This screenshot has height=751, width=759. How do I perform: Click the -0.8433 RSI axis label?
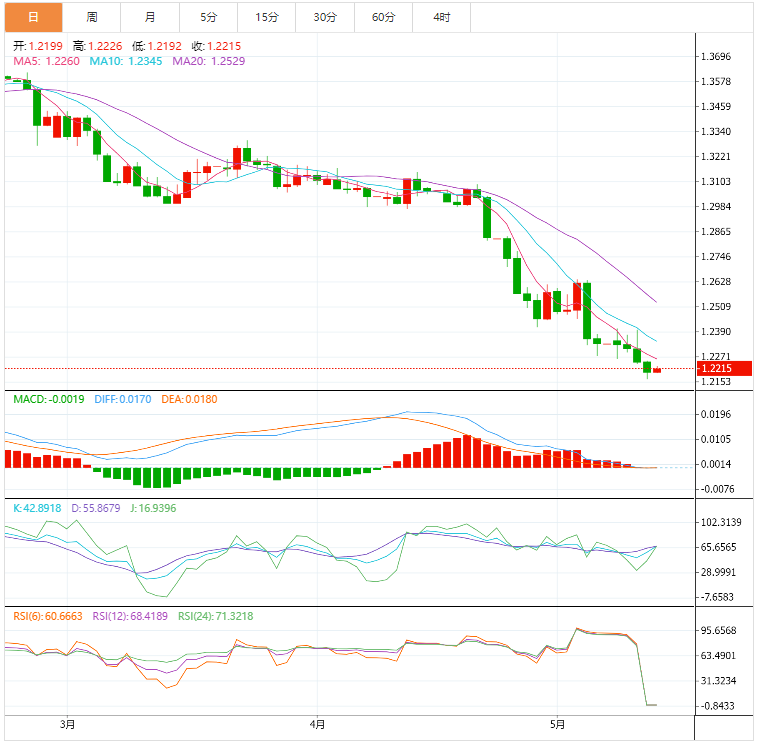click(717, 706)
